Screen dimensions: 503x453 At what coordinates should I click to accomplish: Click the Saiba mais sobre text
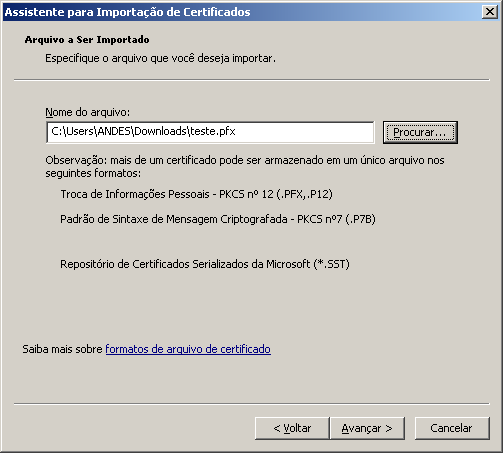pyautogui.click(x=62, y=349)
